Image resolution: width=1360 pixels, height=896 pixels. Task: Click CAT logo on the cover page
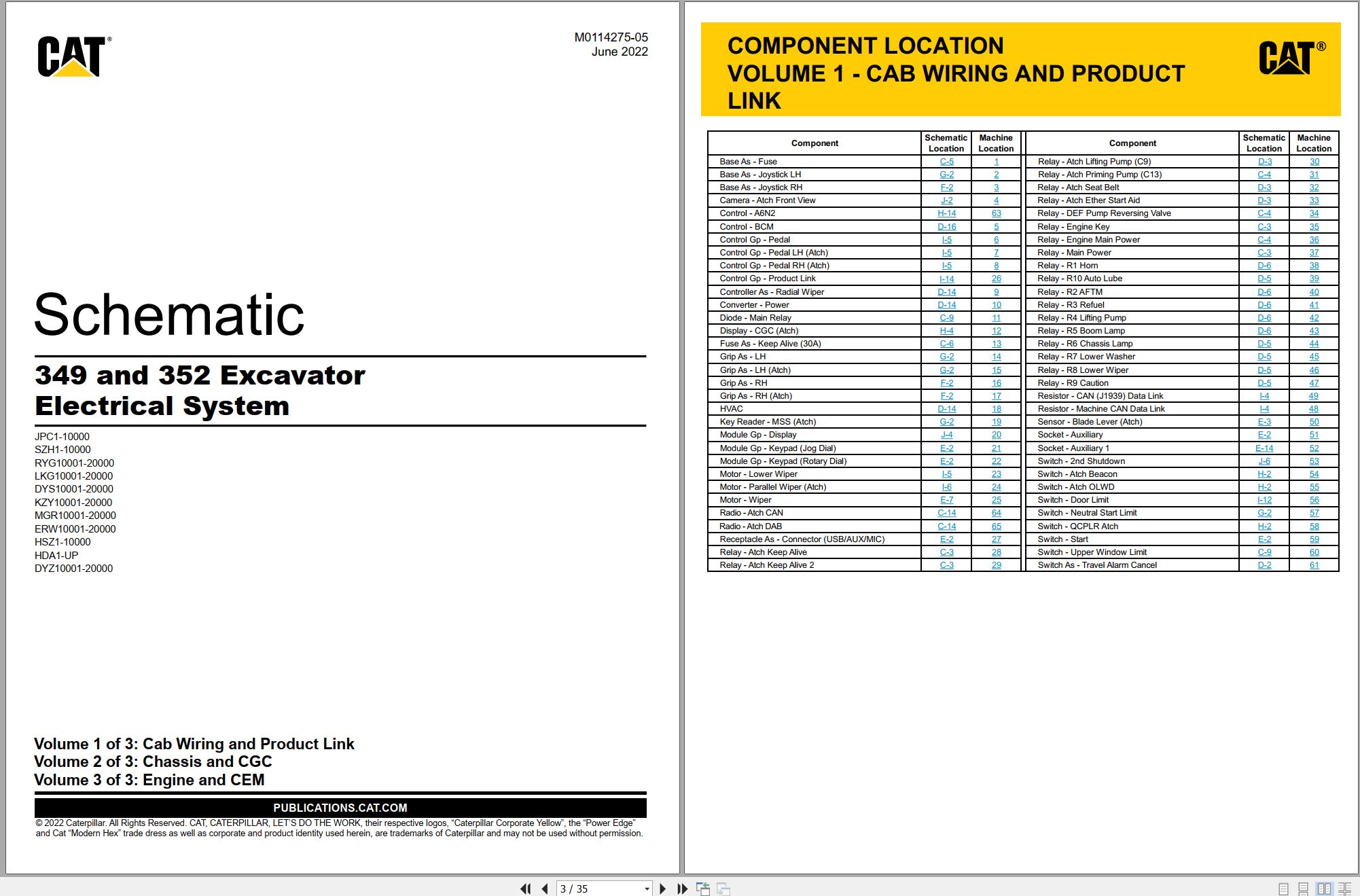[74, 56]
